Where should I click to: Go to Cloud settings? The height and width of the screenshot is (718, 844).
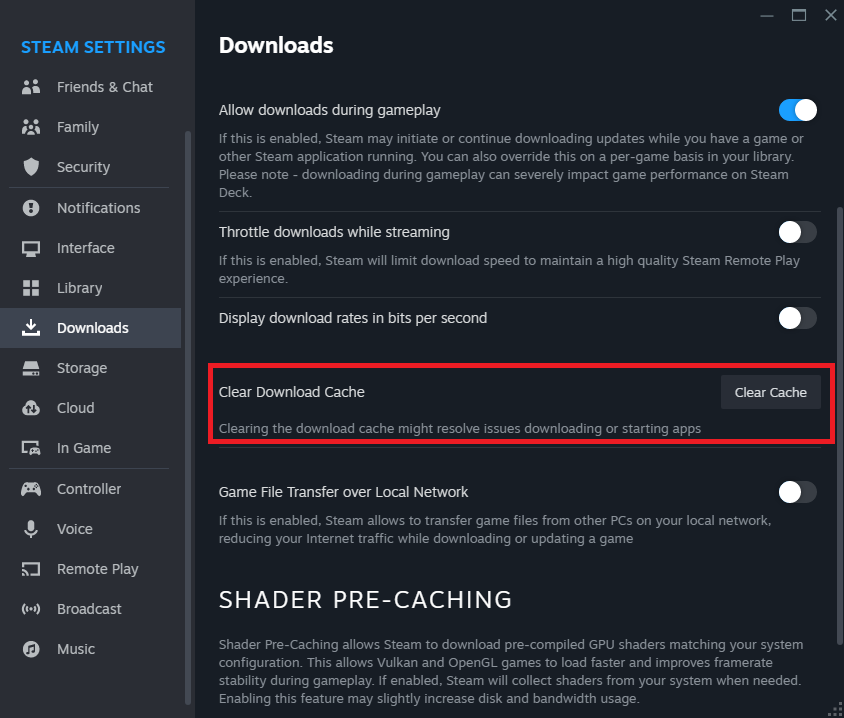tap(76, 408)
